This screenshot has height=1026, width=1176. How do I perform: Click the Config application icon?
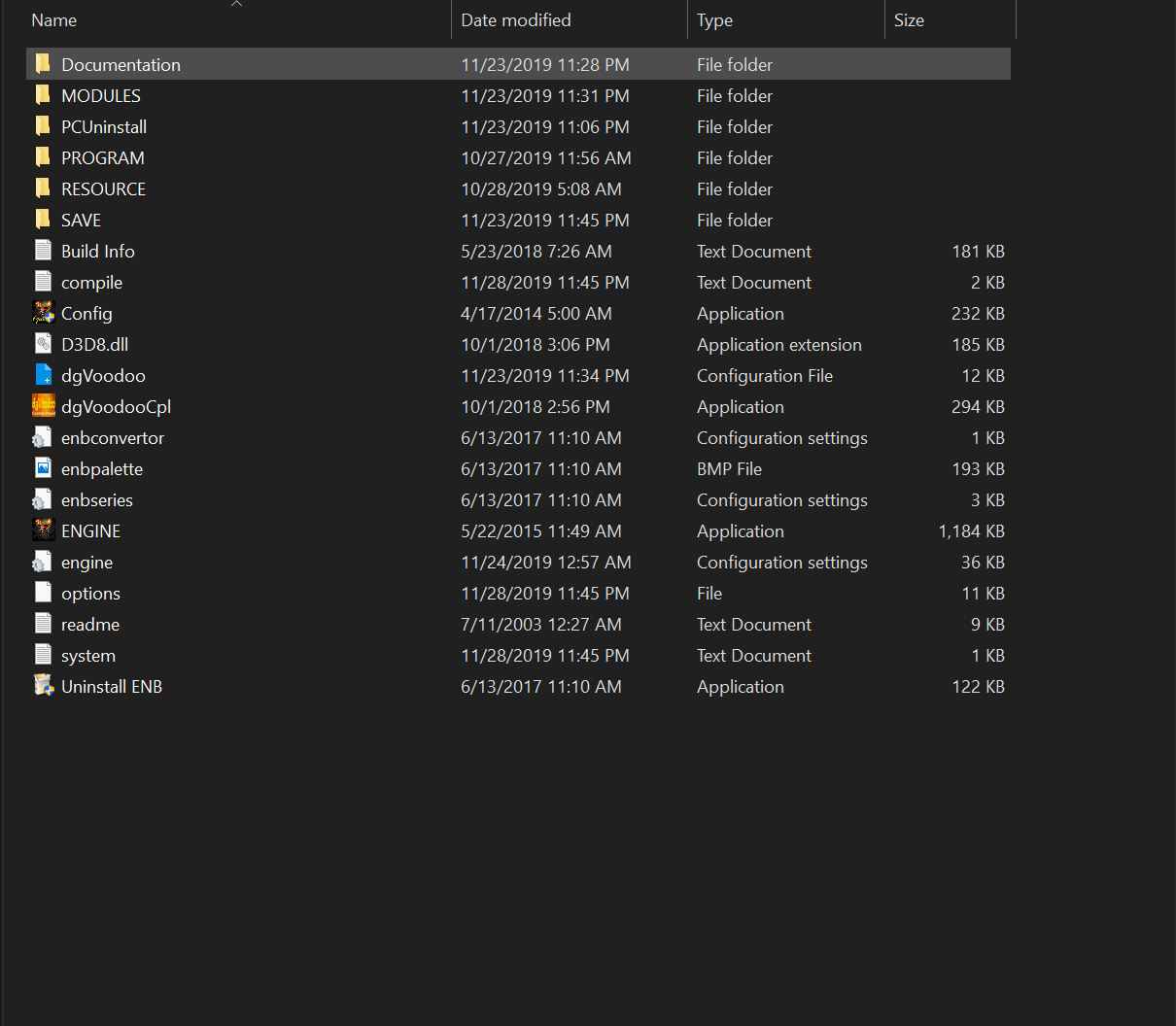pyautogui.click(x=43, y=313)
